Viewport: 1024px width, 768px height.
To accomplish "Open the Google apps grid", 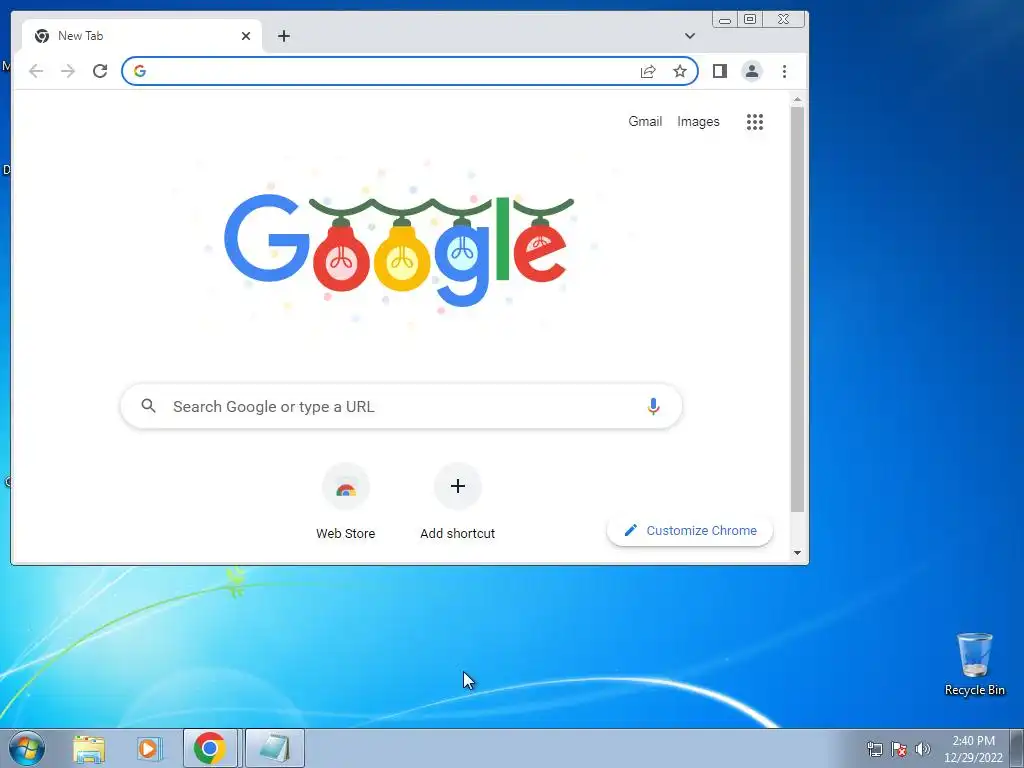I will pos(755,121).
